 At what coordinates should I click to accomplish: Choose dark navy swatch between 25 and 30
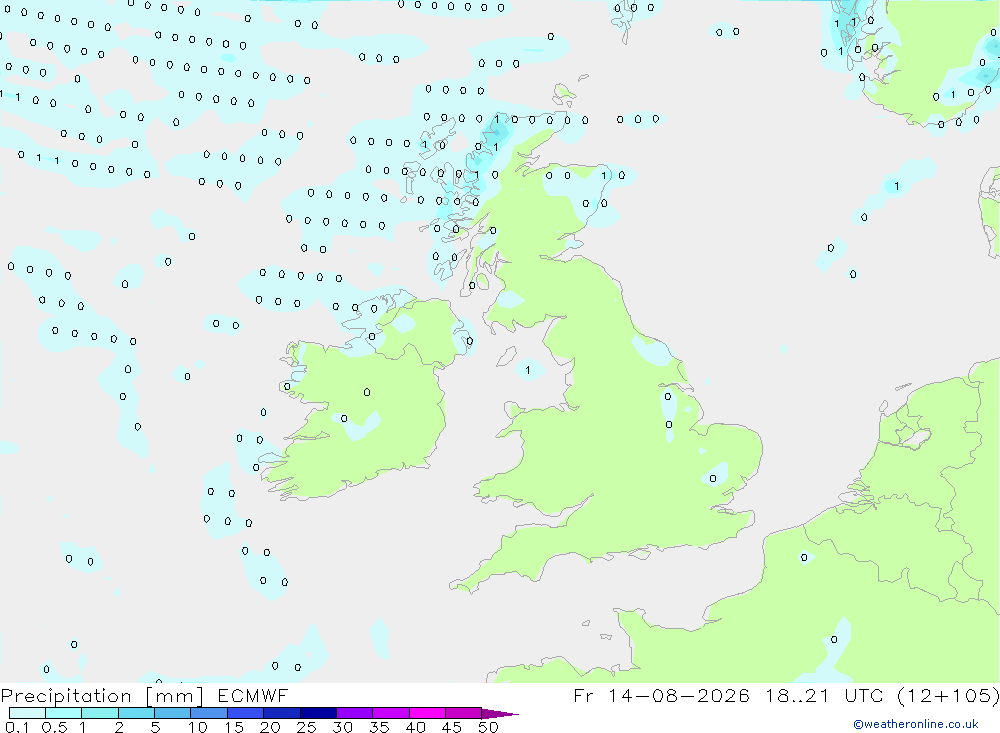coord(318,713)
